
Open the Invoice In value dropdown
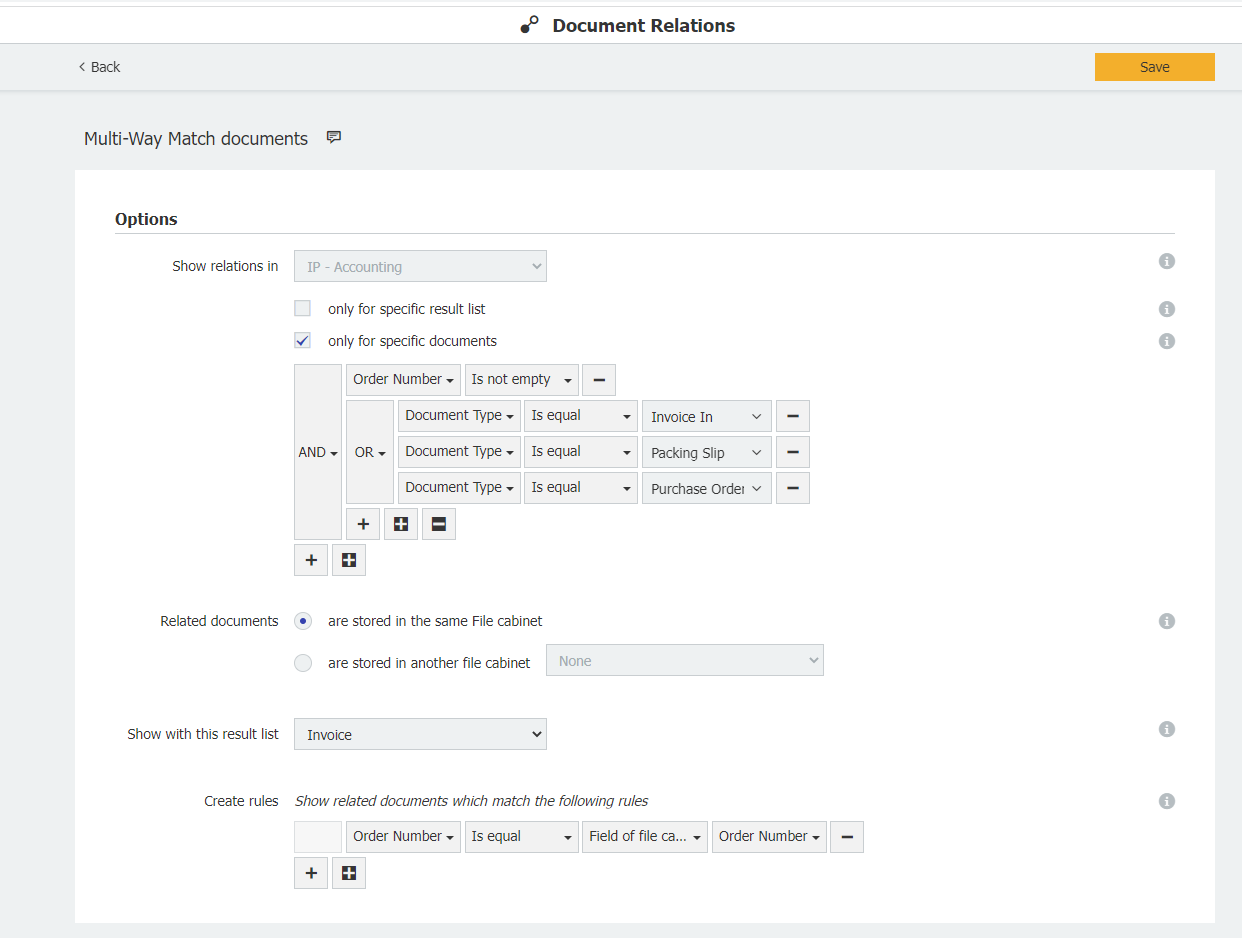tap(706, 417)
